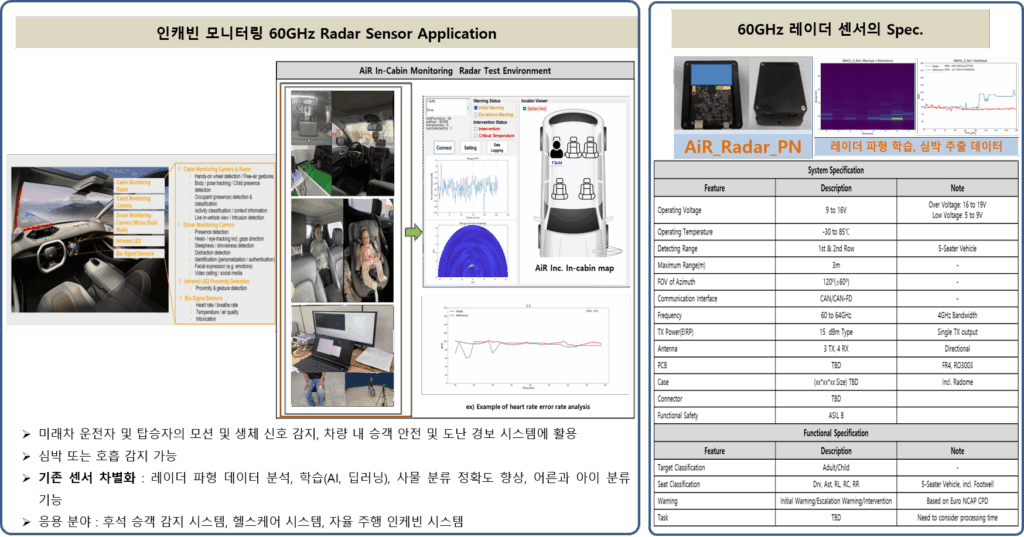Enable the Escalation Warning checkbox
The image size is (1024, 537).
pos(474,115)
